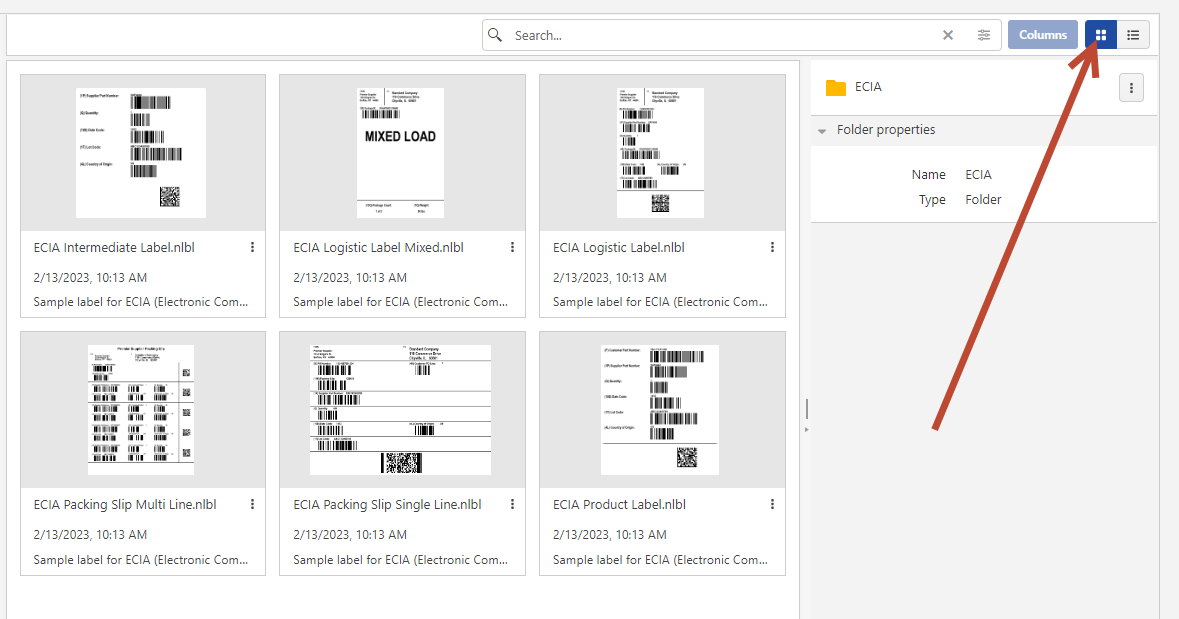
Task: Clear the search field with X
Action: (948, 35)
